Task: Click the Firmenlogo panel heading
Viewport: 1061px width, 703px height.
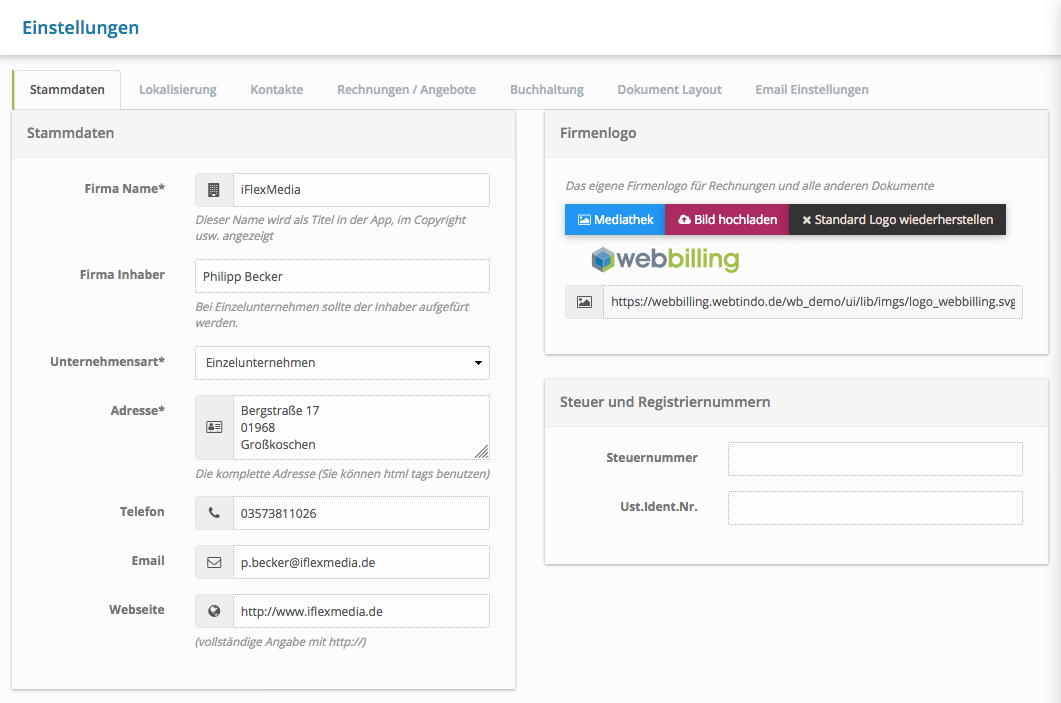Action: (x=598, y=133)
